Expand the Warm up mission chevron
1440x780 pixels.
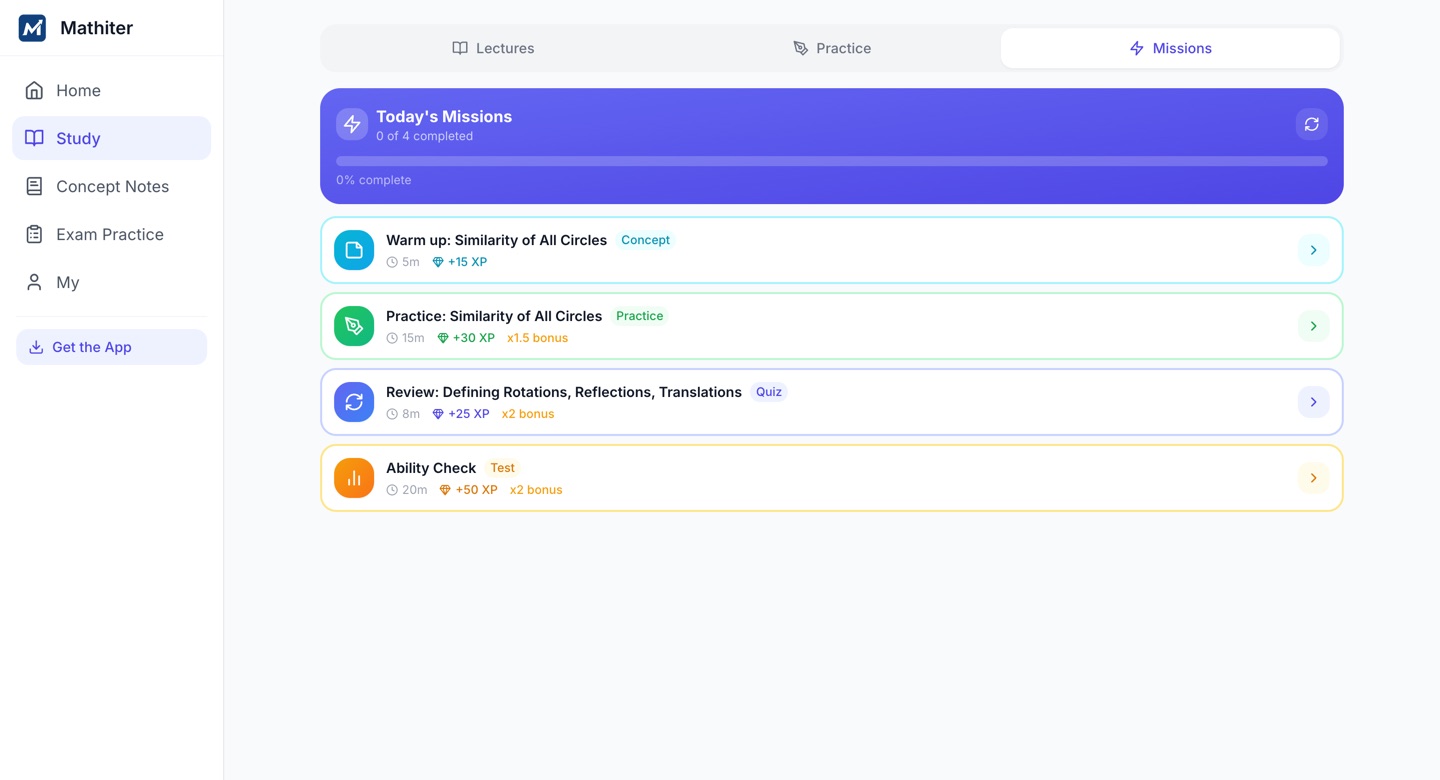(x=1314, y=250)
